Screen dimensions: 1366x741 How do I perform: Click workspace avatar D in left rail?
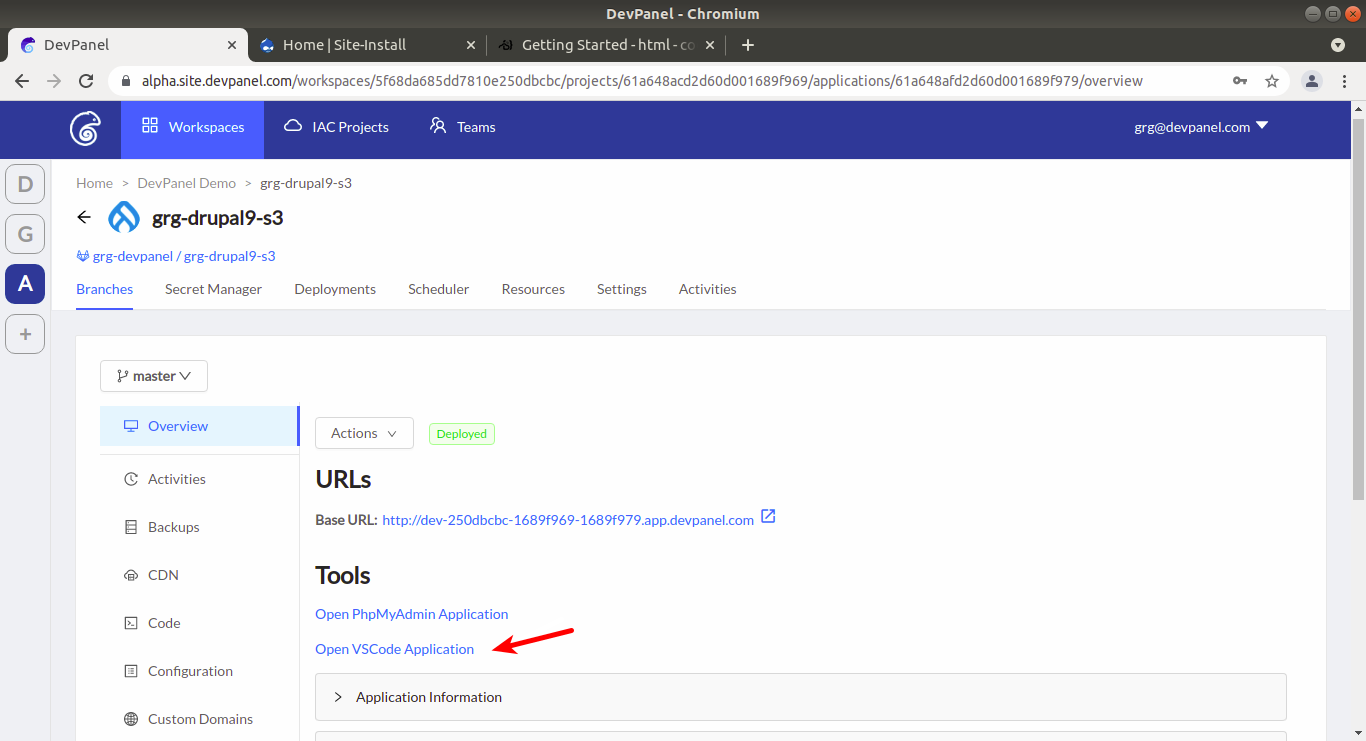pyautogui.click(x=25, y=184)
